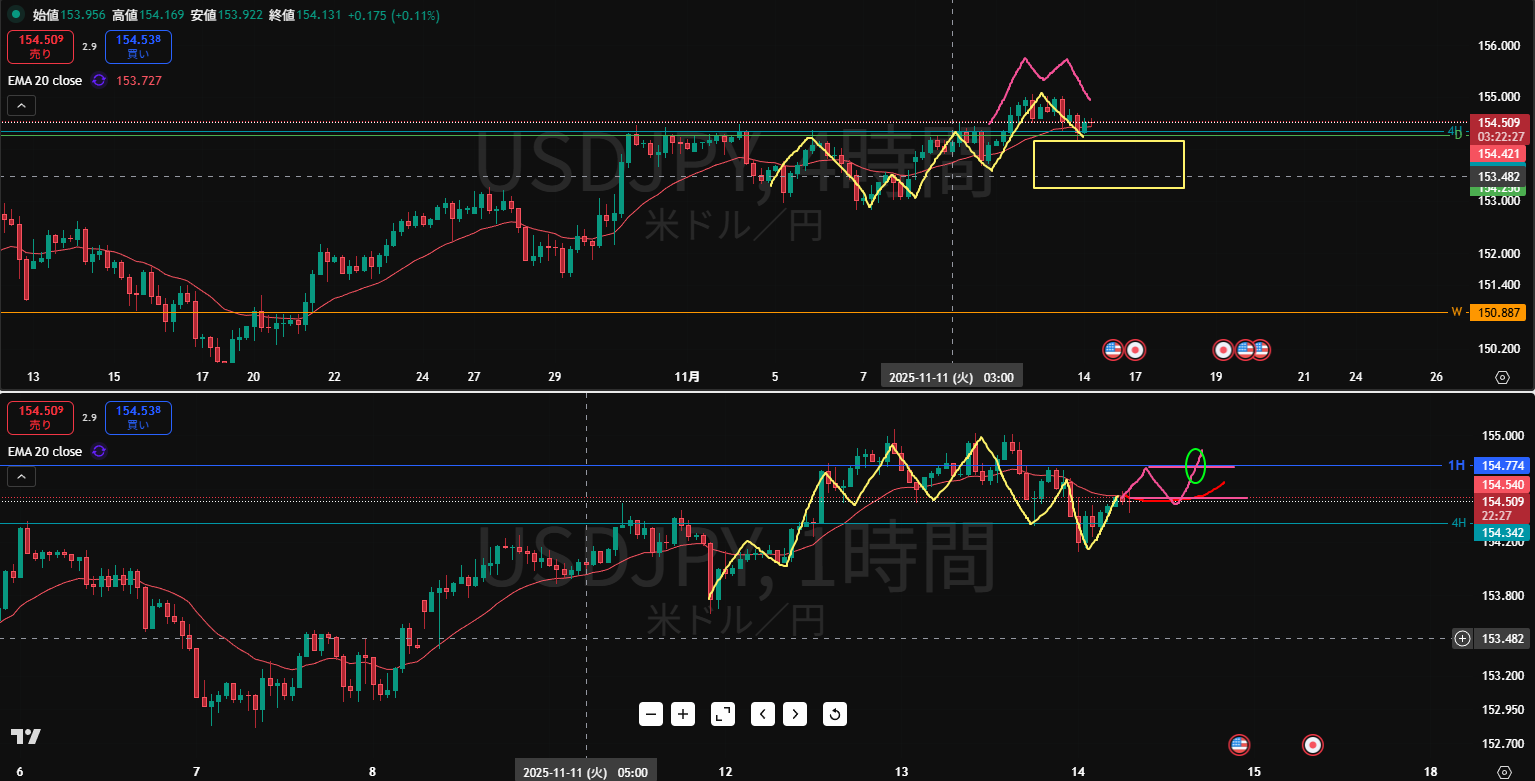This screenshot has height=781, width=1535.
Task: Click the yellow rectangle drawing on the 4-hour chart
Action: point(1108,141)
